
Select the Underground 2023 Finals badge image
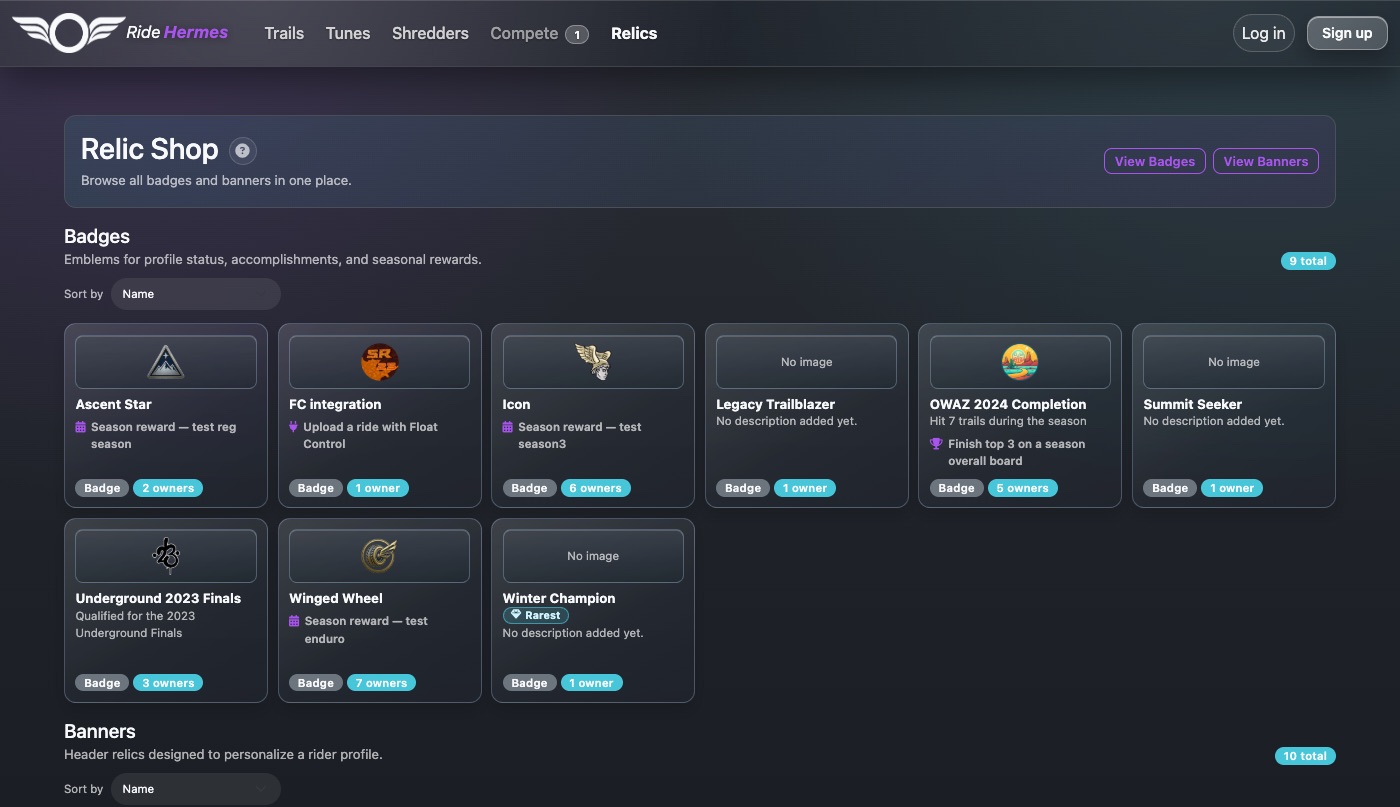point(166,556)
